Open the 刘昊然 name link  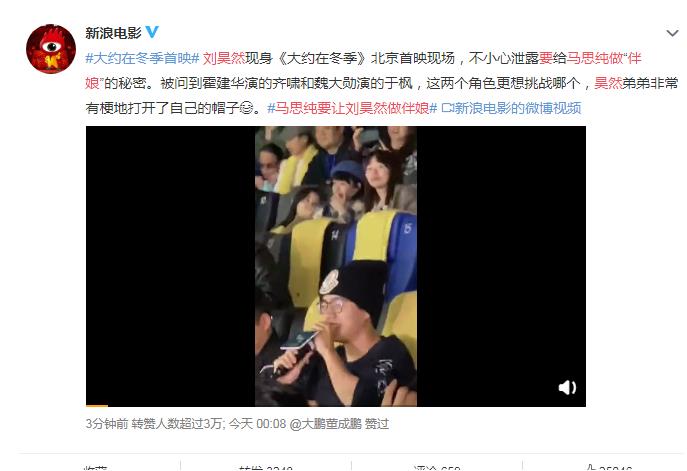(x=223, y=58)
